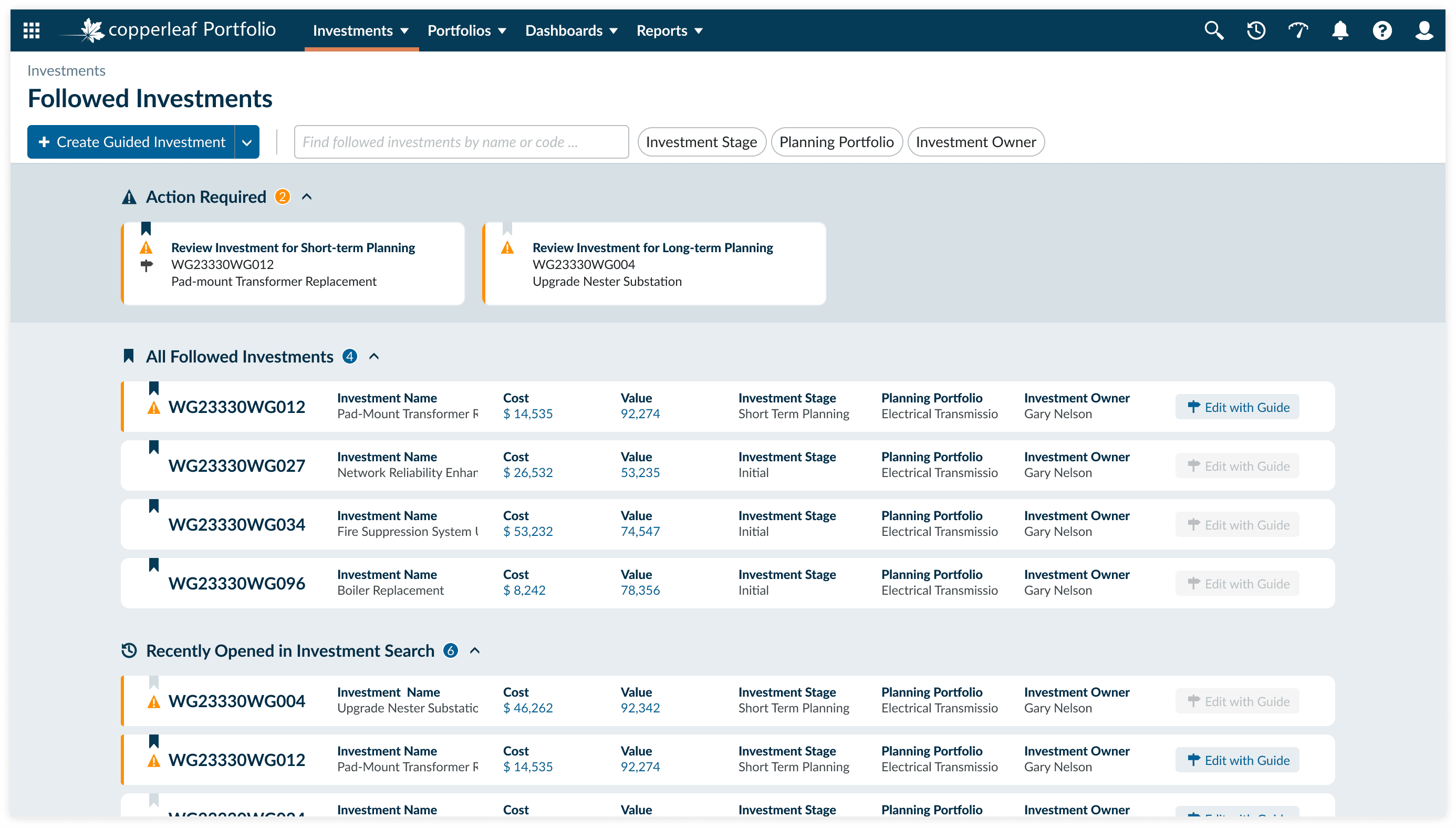The image size is (1456, 828).
Task: Open the history clock icon in header
Action: pos(1256,30)
